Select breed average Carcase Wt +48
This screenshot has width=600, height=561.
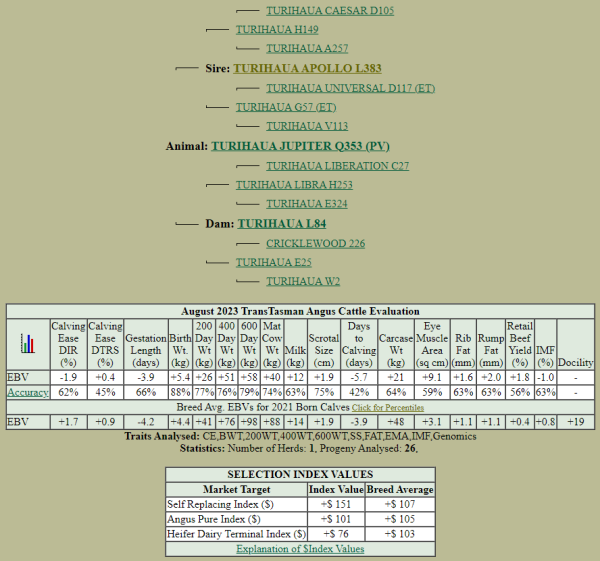396,422
